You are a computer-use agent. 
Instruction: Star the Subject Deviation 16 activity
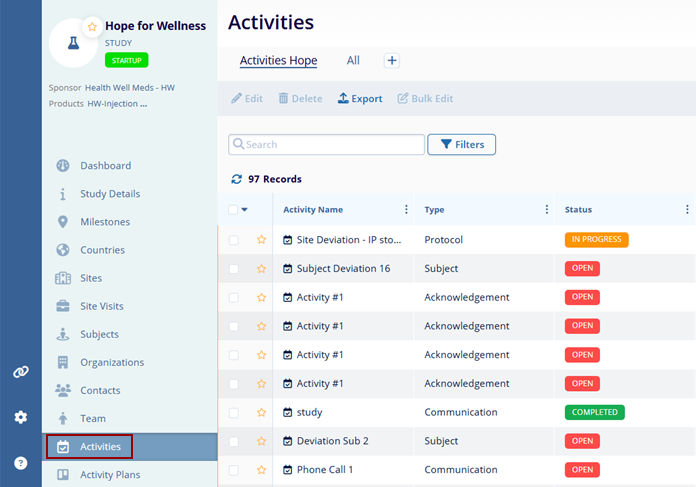coord(262,269)
